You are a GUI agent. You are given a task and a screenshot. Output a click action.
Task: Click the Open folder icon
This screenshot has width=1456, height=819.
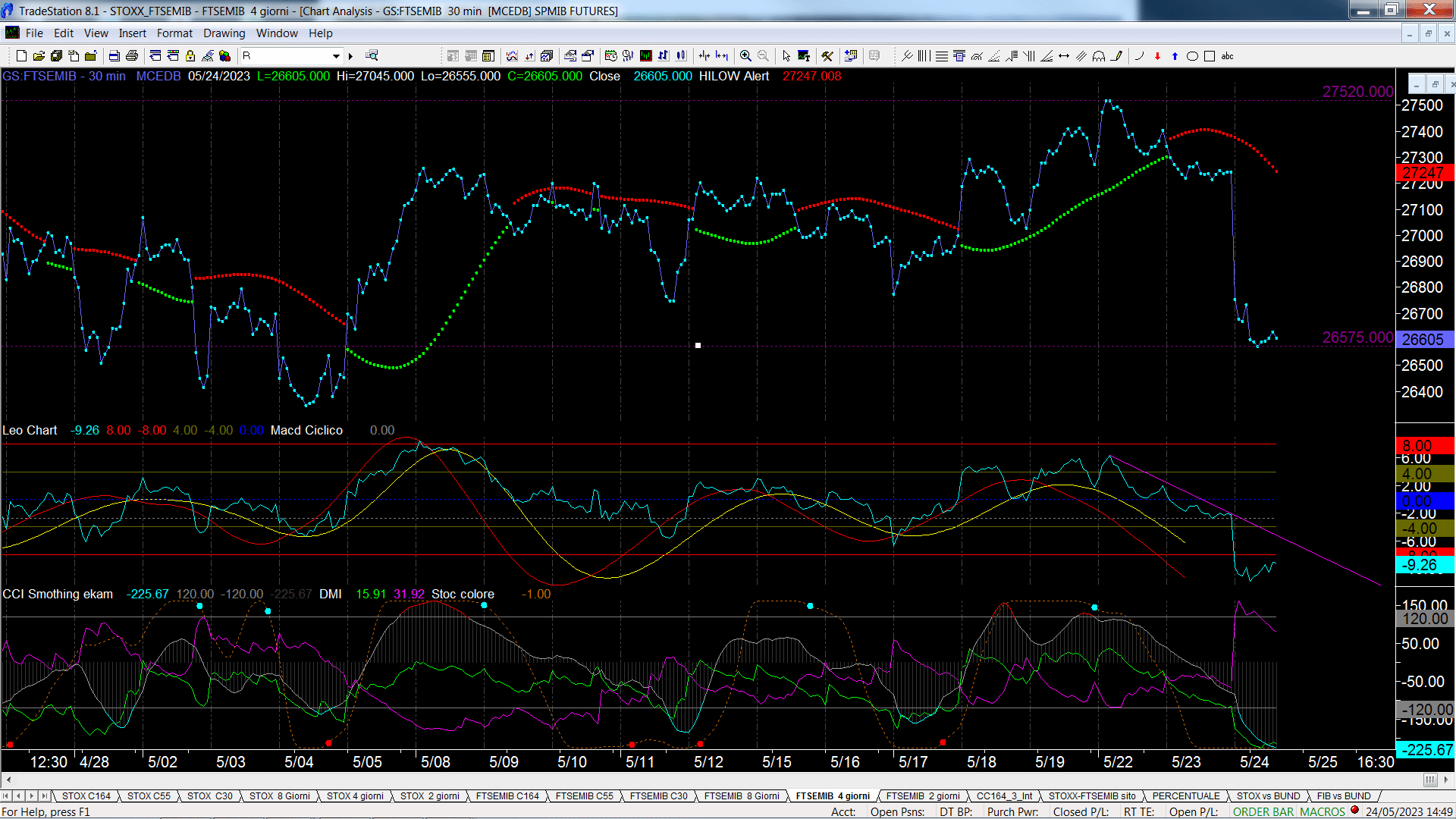[x=39, y=56]
